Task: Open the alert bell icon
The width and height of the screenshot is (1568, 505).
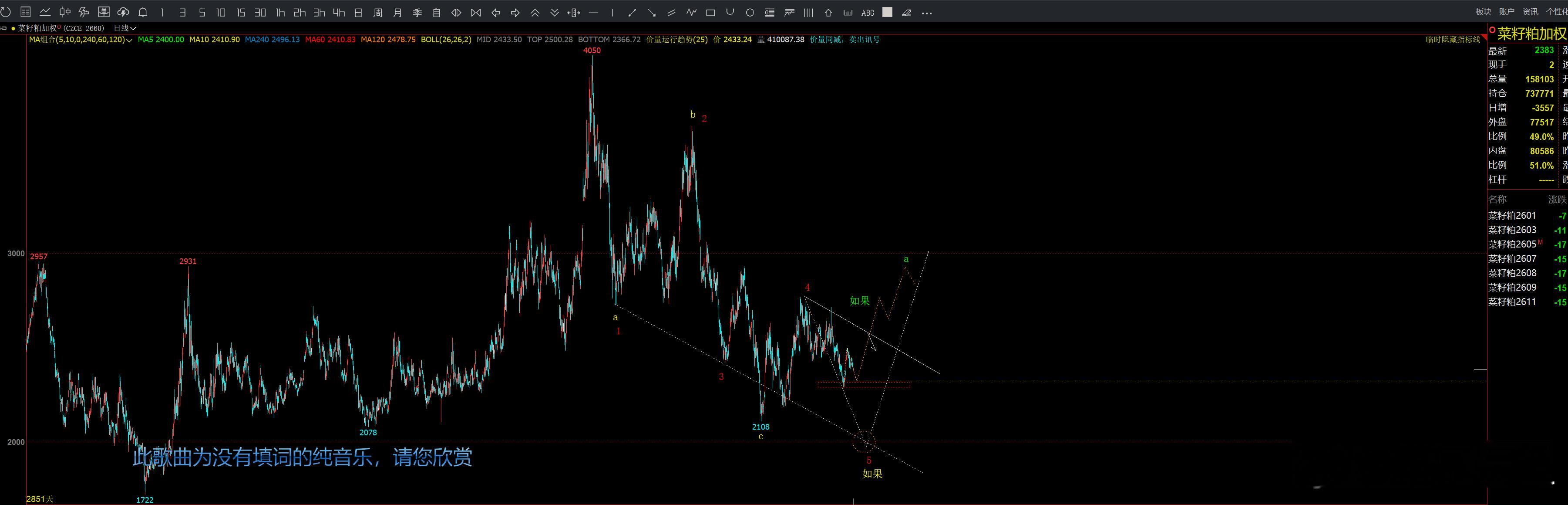Action: [x=143, y=12]
